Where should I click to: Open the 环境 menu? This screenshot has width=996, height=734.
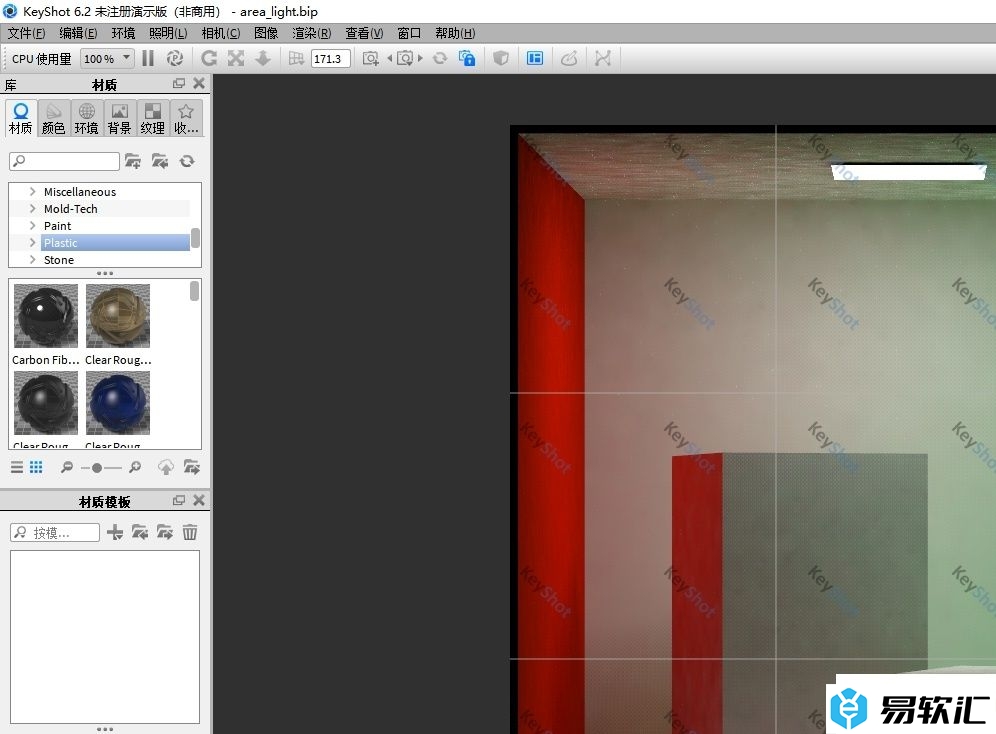point(123,33)
